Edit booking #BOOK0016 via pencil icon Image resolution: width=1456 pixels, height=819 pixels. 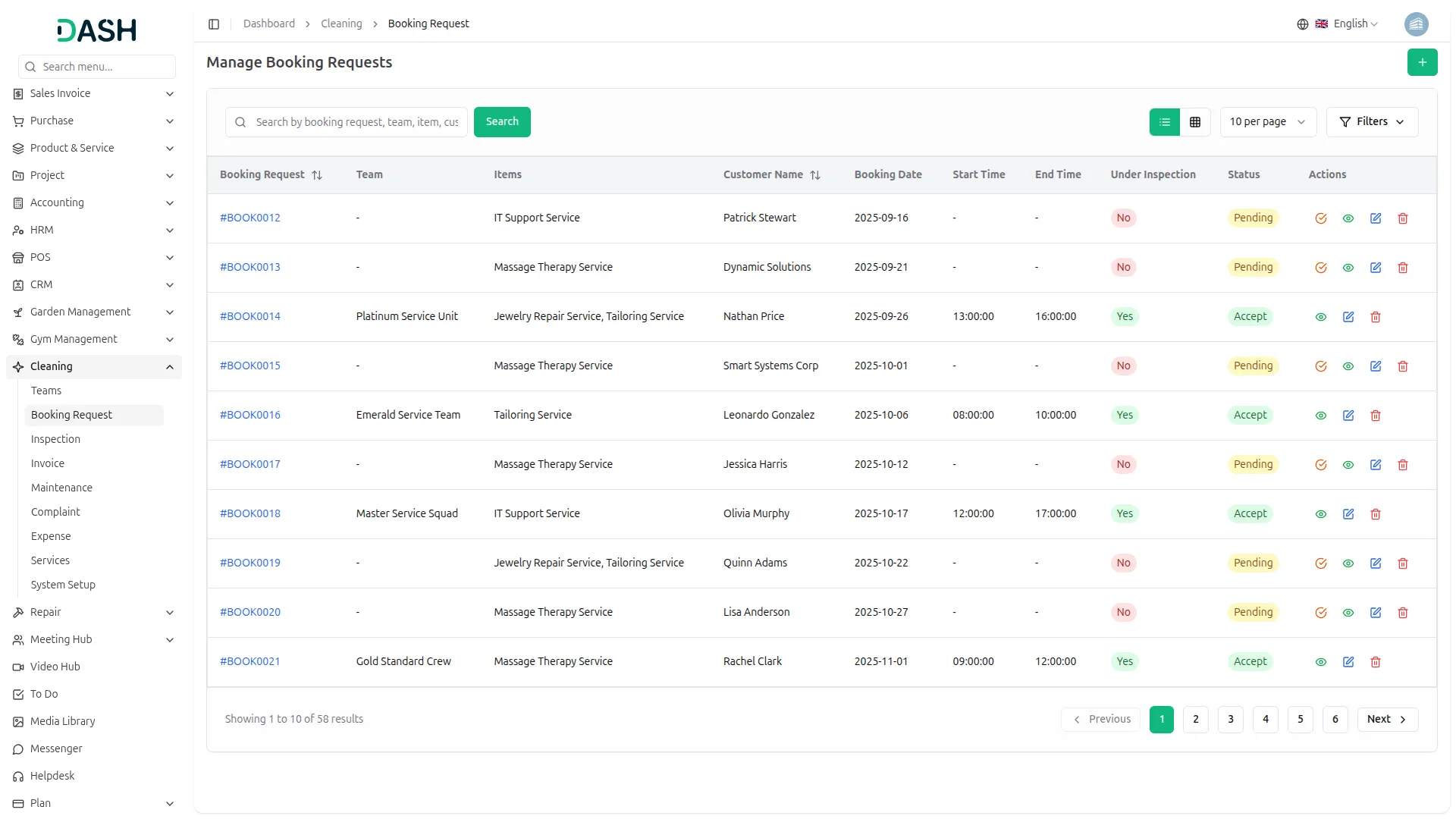1348,416
